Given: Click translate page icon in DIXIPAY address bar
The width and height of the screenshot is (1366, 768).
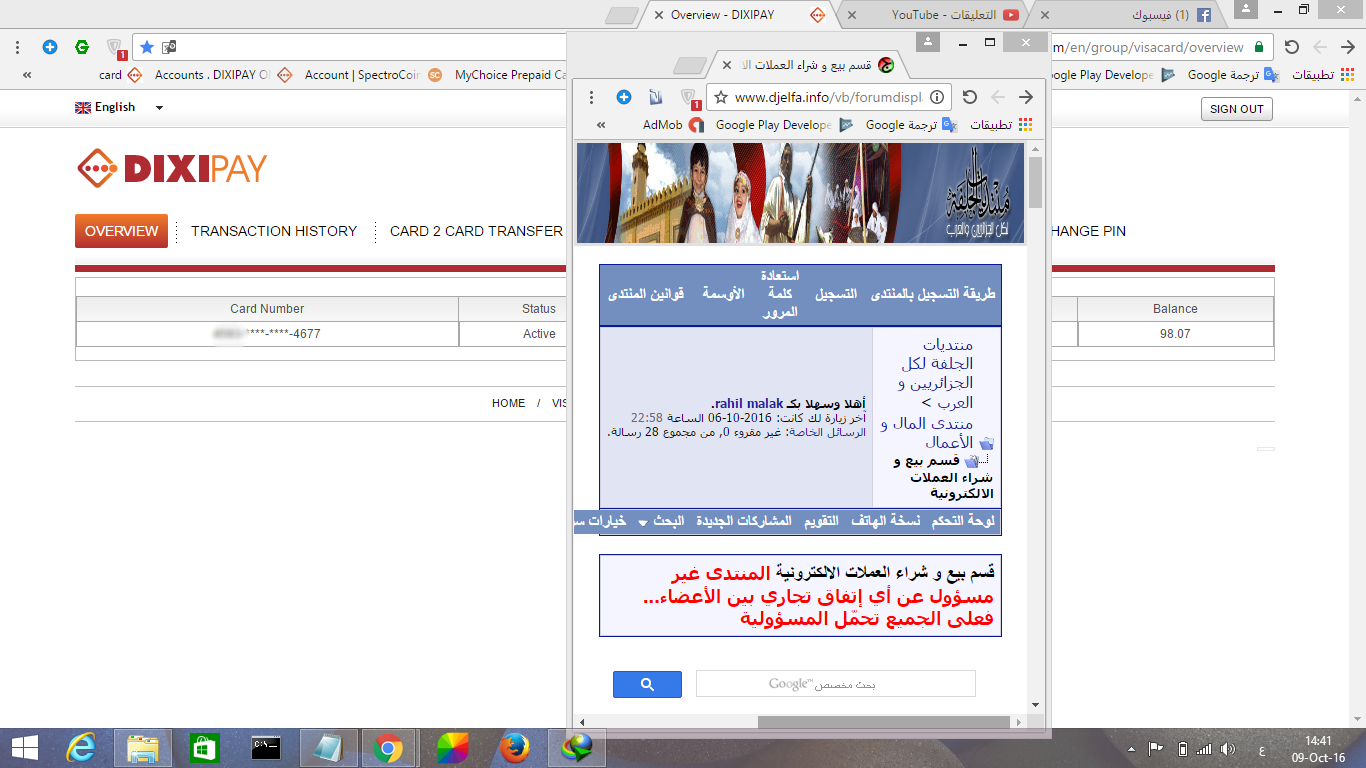Looking at the screenshot, I should point(169,47).
